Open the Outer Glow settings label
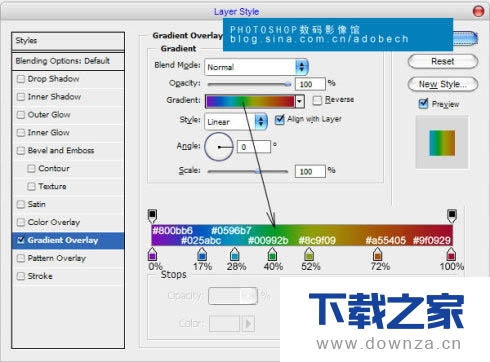Screen dimensions: 490x362 pos(49,115)
